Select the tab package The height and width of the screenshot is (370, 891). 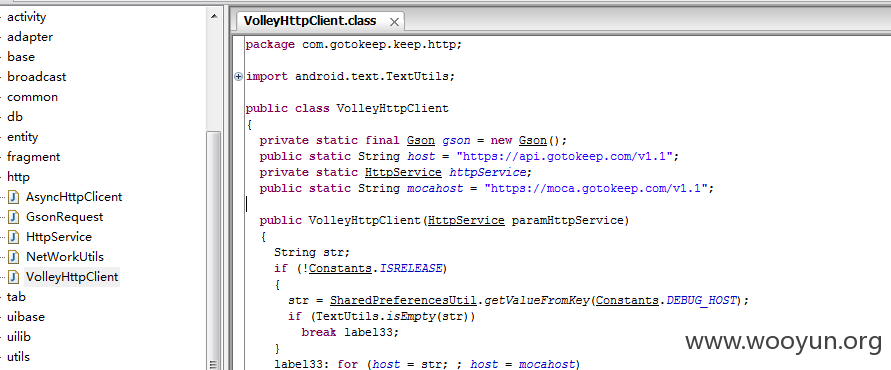pos(16,297)
